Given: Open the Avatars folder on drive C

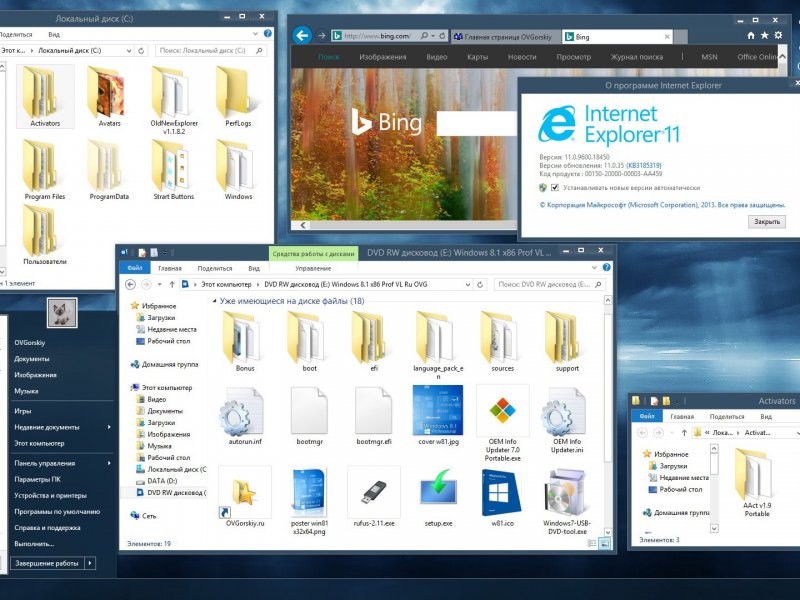Looking at the screenshot, I should (x=108, y=93).
